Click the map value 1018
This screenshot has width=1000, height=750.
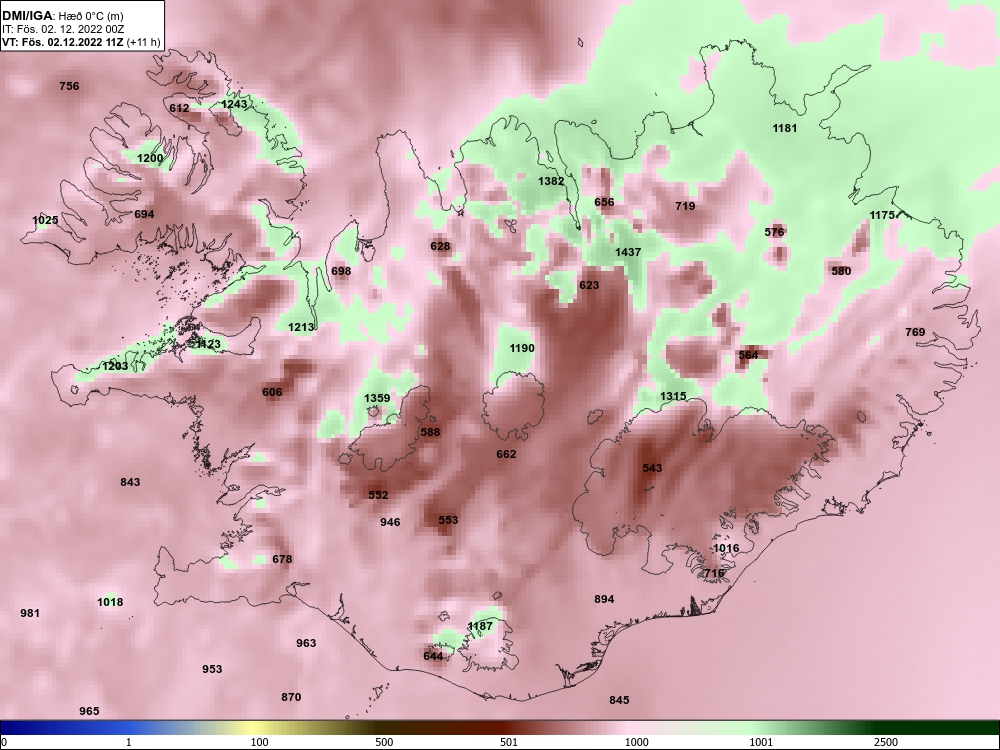110,602
